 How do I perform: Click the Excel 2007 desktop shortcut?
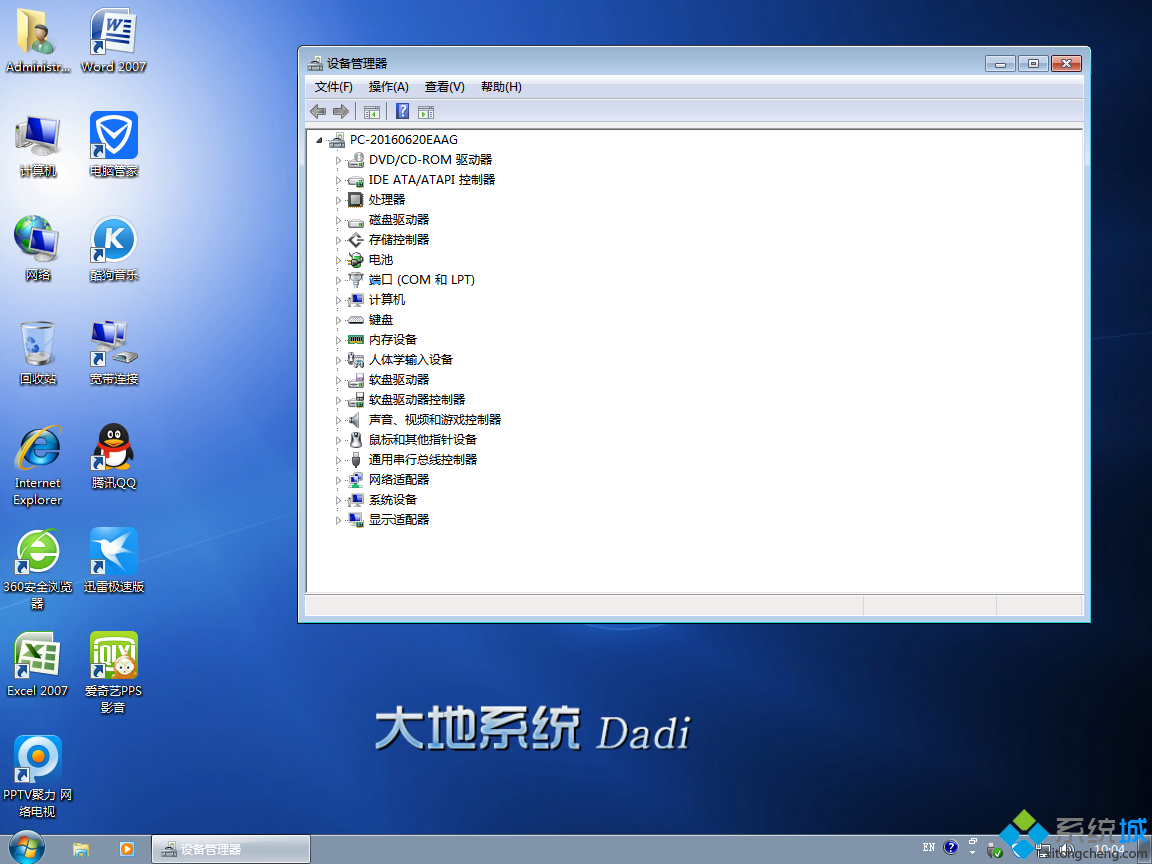coord(37,664)
